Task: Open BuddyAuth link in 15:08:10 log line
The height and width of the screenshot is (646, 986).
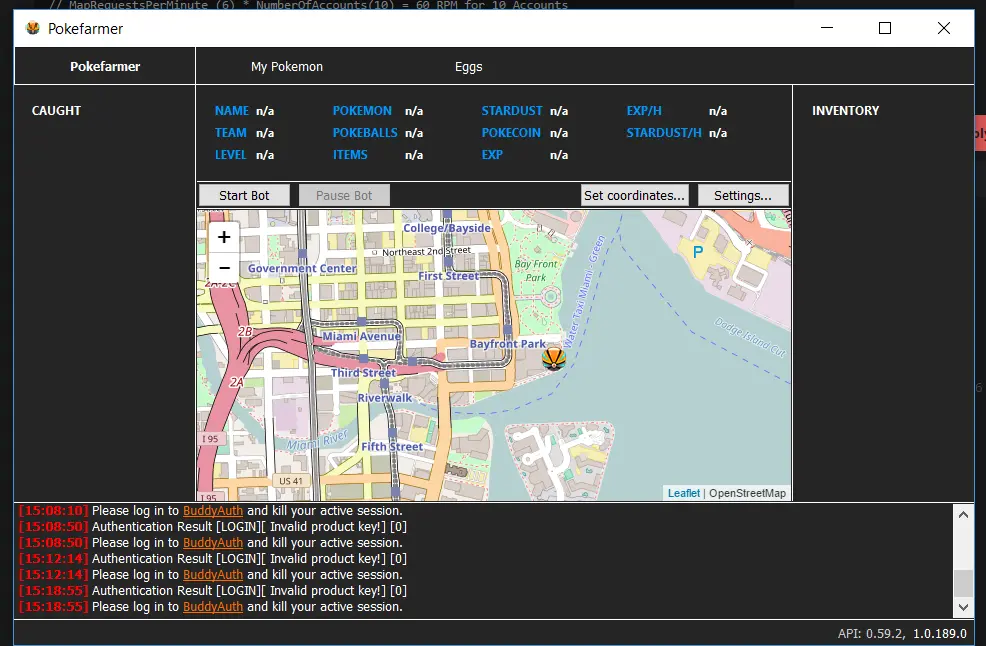Action: (x=213, y=511)
